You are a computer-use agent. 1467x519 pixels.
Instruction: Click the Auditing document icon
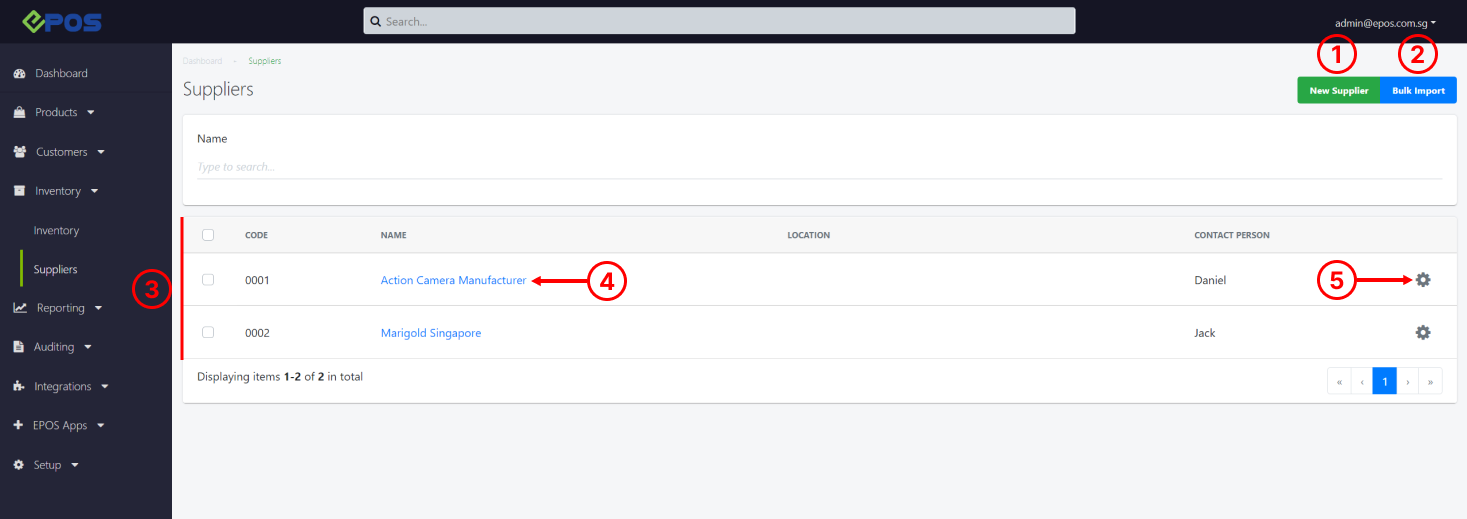19,347
